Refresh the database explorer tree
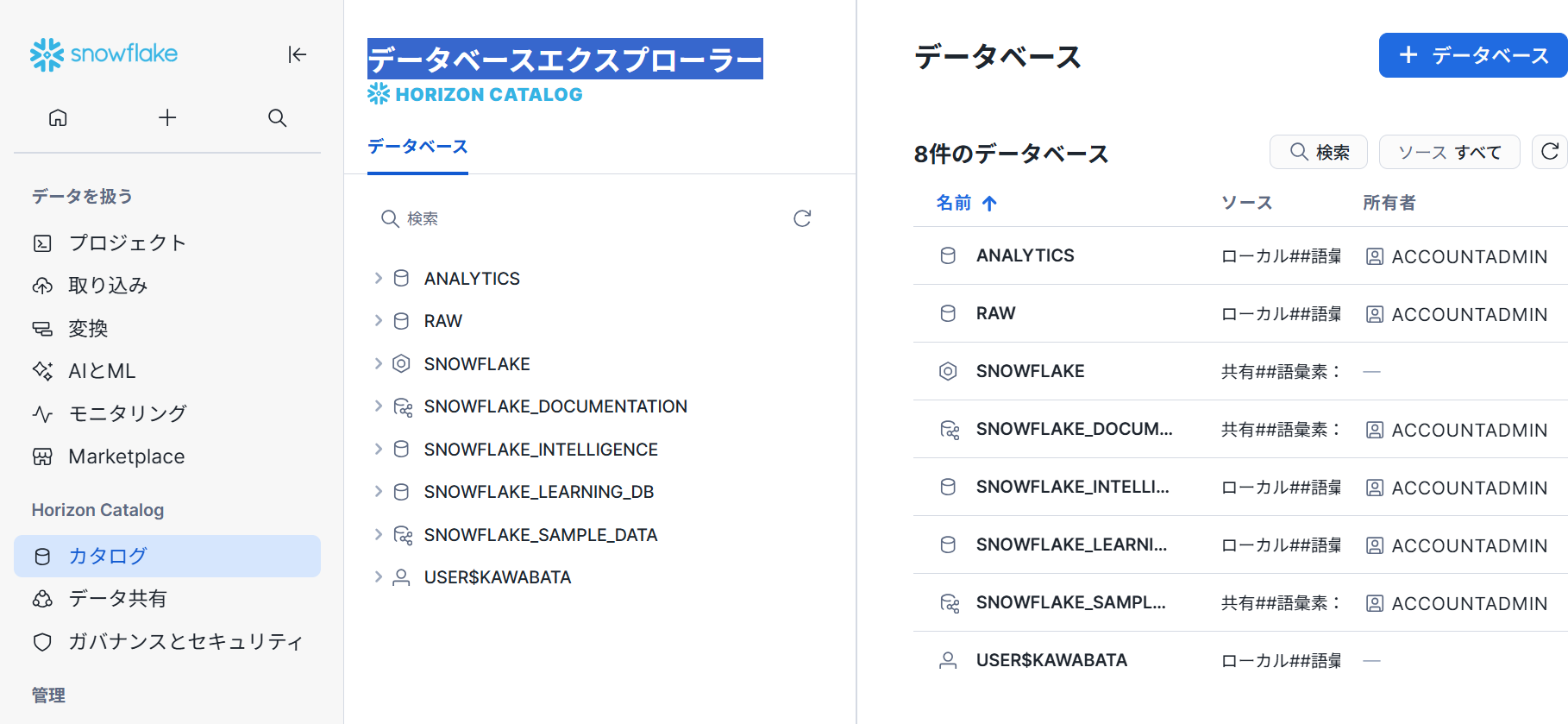 pos(802,218)
